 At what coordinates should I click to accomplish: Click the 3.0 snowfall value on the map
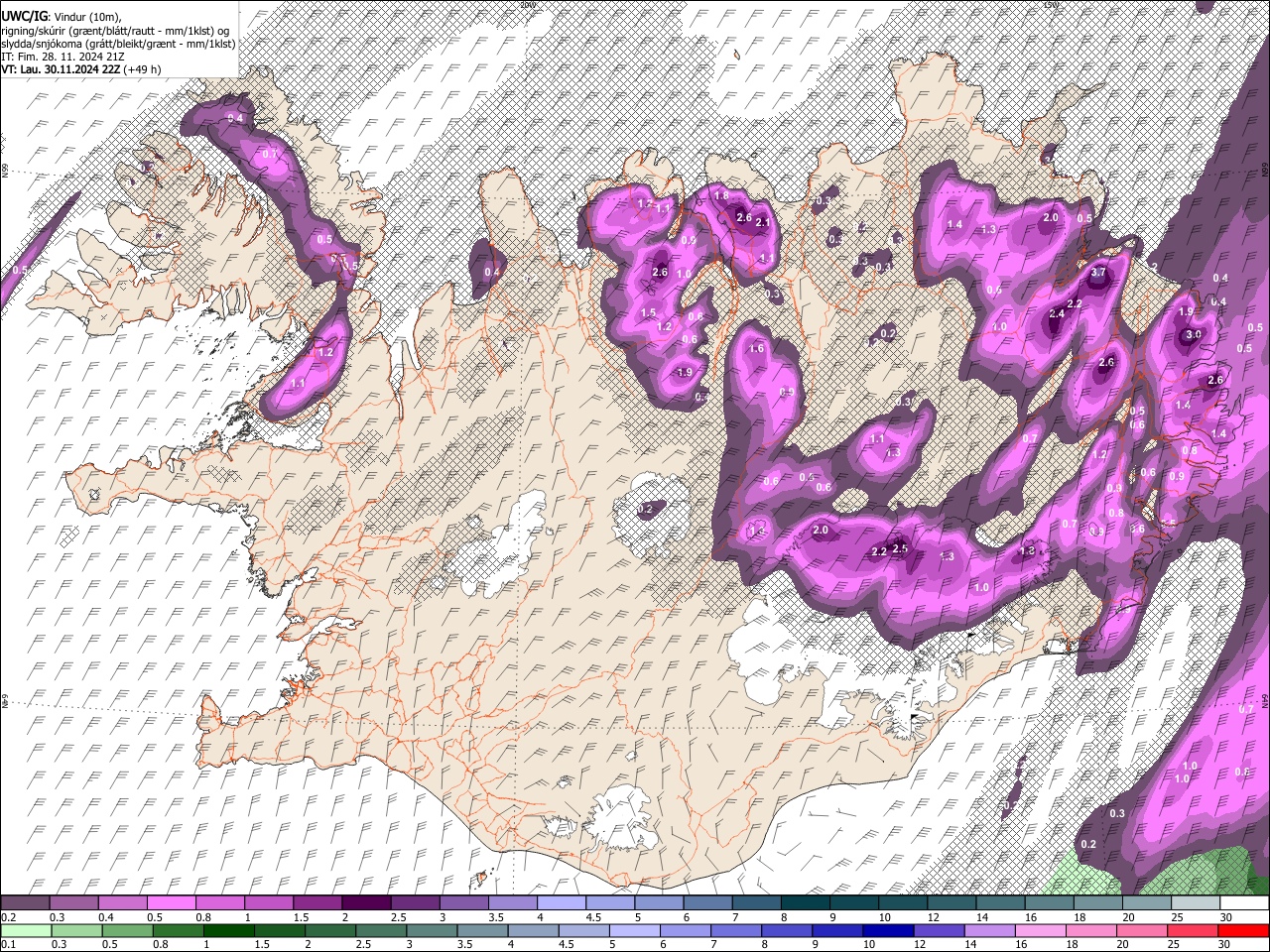tap(1194, 335)
